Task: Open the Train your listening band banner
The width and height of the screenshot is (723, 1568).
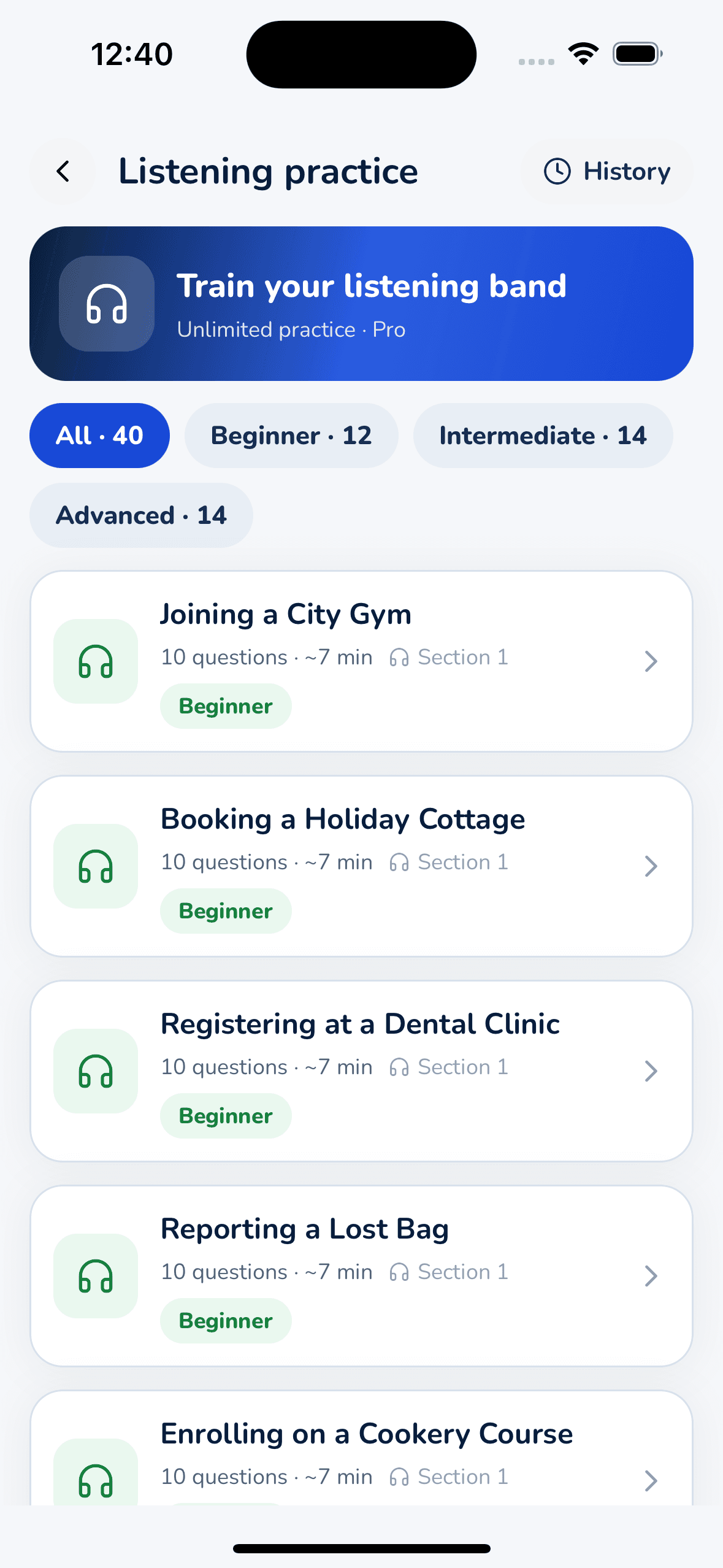Action: point(361,304)
